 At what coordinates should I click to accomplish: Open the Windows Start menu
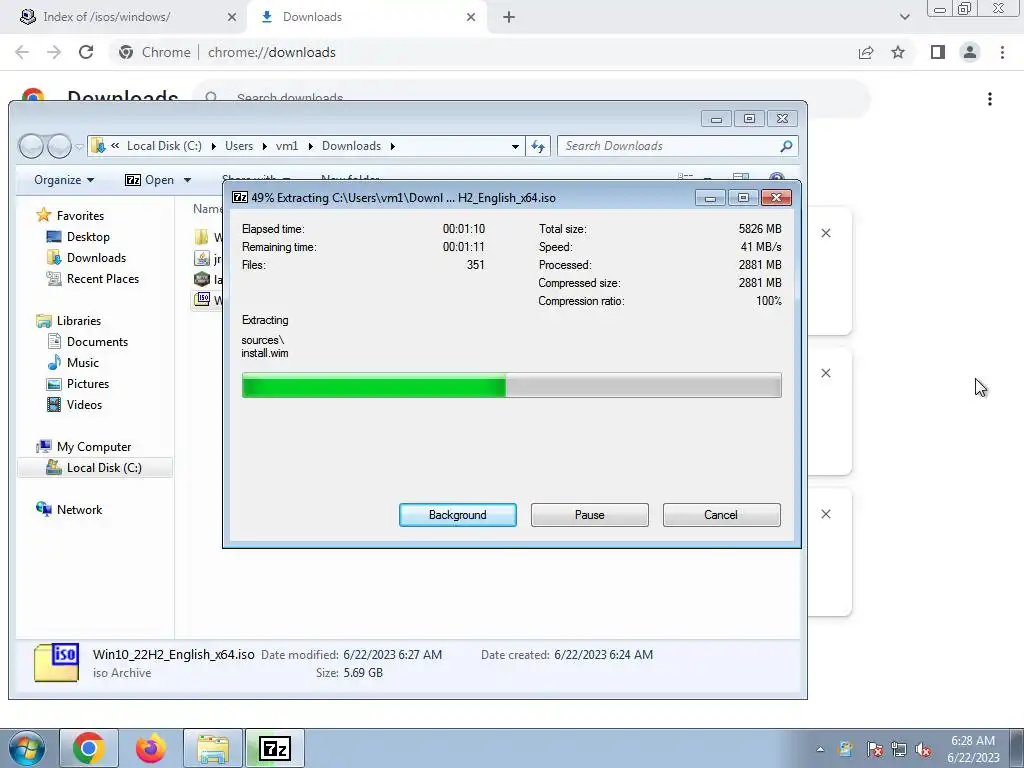[27, 748]
